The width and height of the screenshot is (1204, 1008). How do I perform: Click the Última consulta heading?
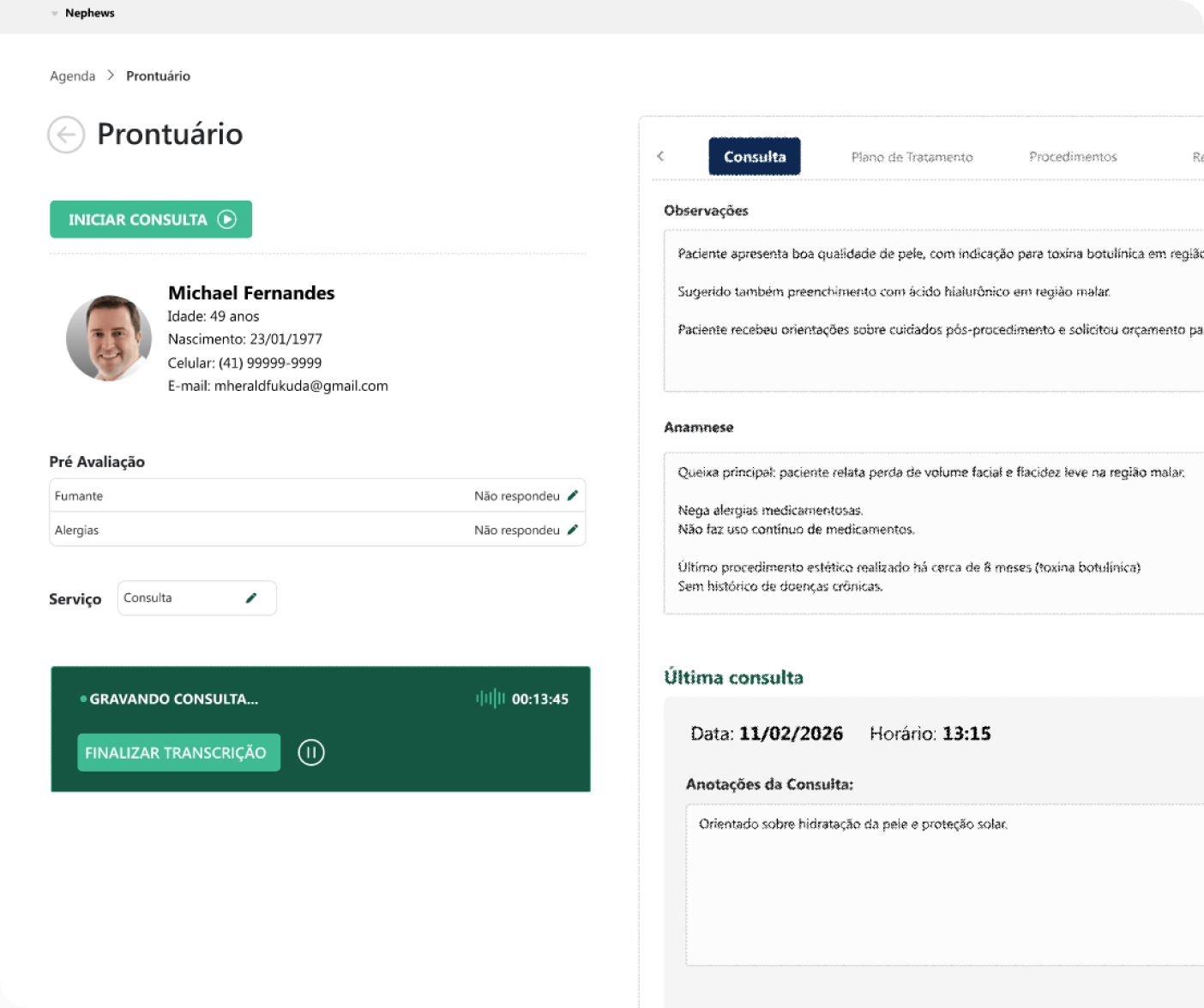pyautogui.click(x=733, y=678)
